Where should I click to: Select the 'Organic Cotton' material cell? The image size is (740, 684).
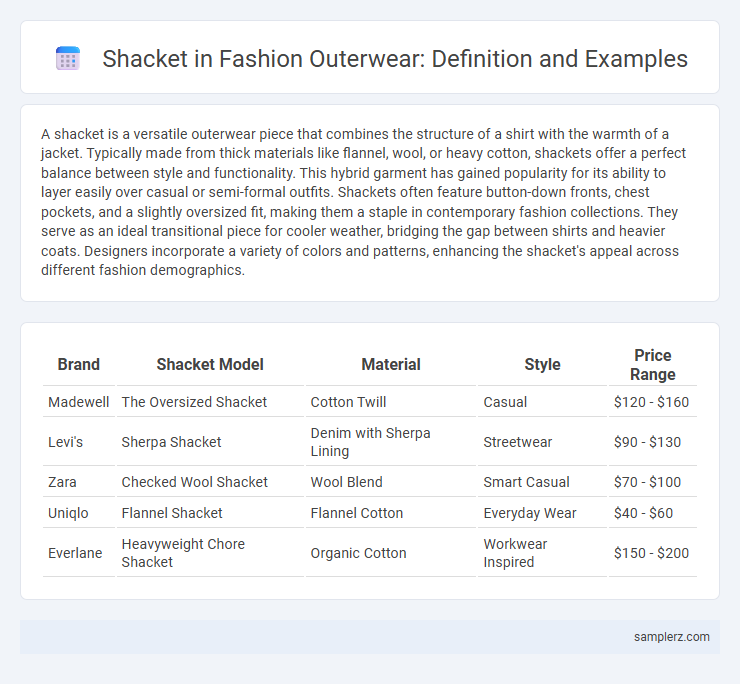391,553
